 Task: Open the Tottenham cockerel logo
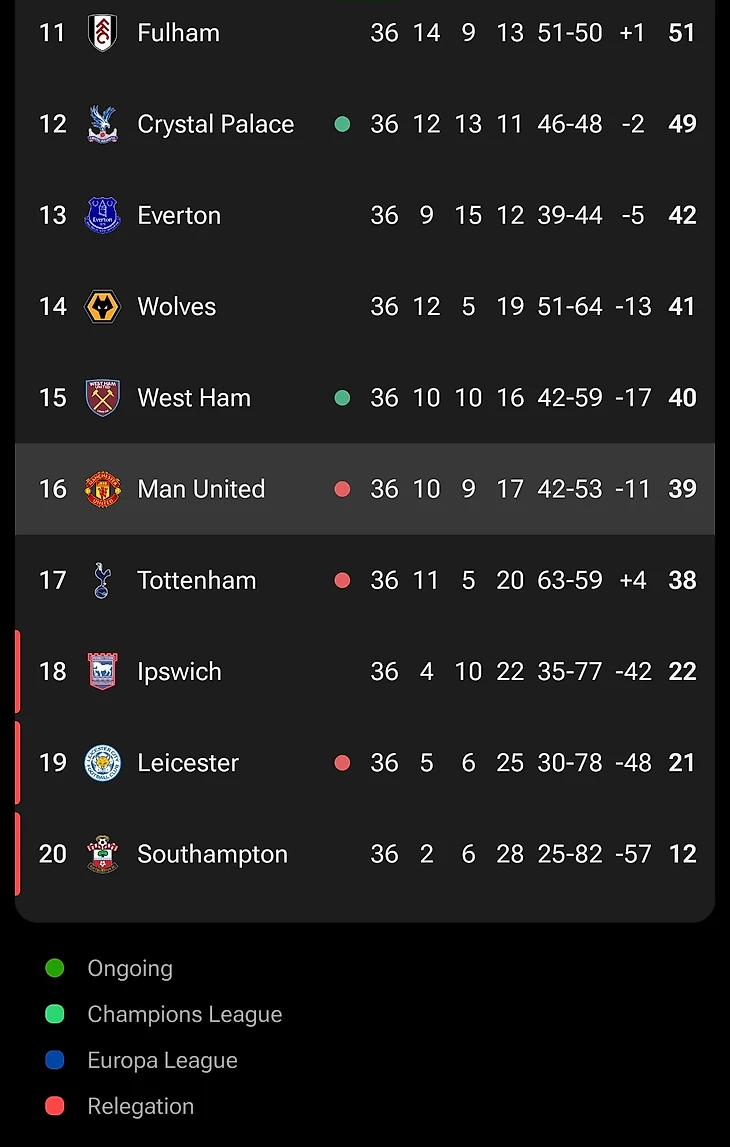click(102, 580)
